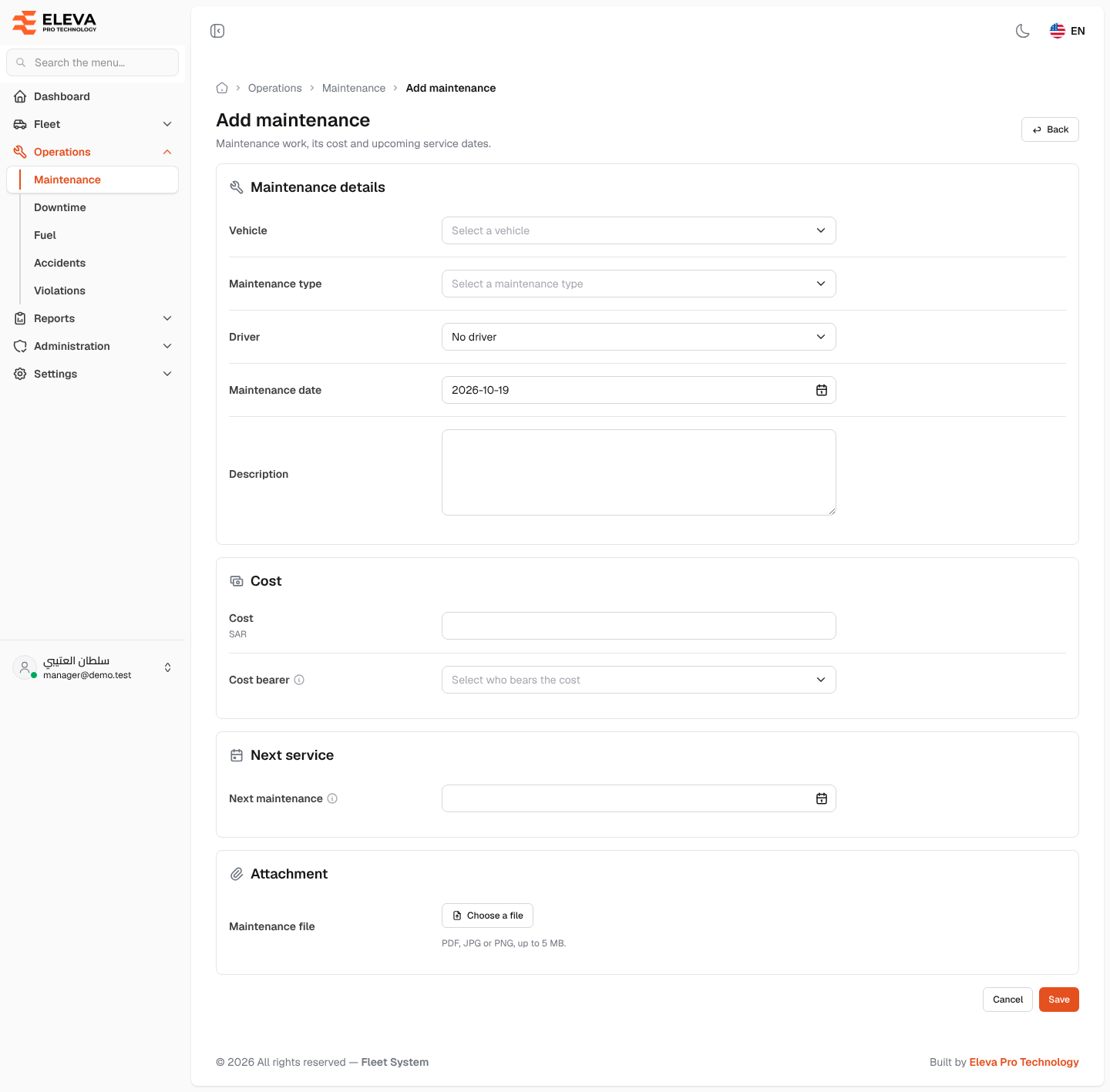
Task: Open the Cost bearer dropdown
Action: point(639,680)
